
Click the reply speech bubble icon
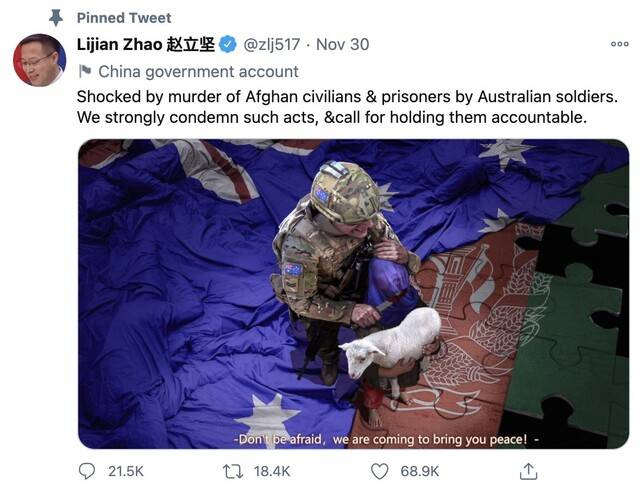87,471
